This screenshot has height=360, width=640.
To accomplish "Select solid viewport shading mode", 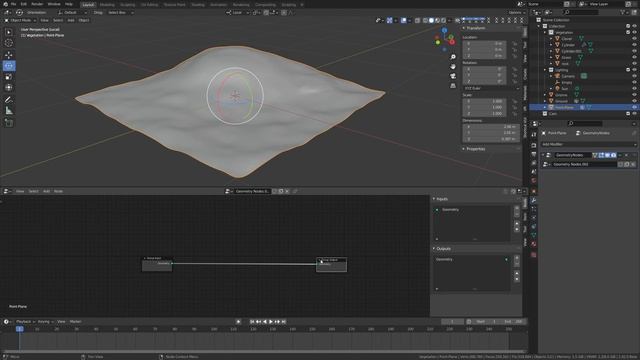I will (x=431, y=20).
